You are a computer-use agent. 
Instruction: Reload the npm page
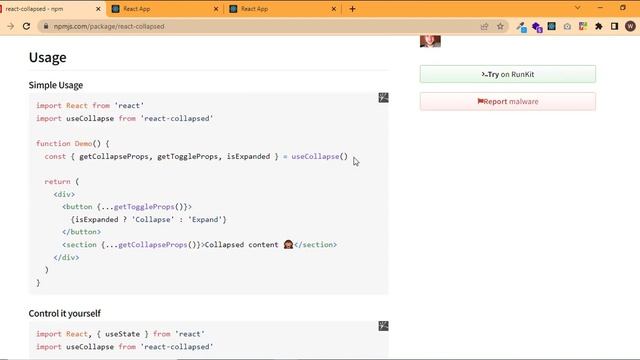point(27,27)
